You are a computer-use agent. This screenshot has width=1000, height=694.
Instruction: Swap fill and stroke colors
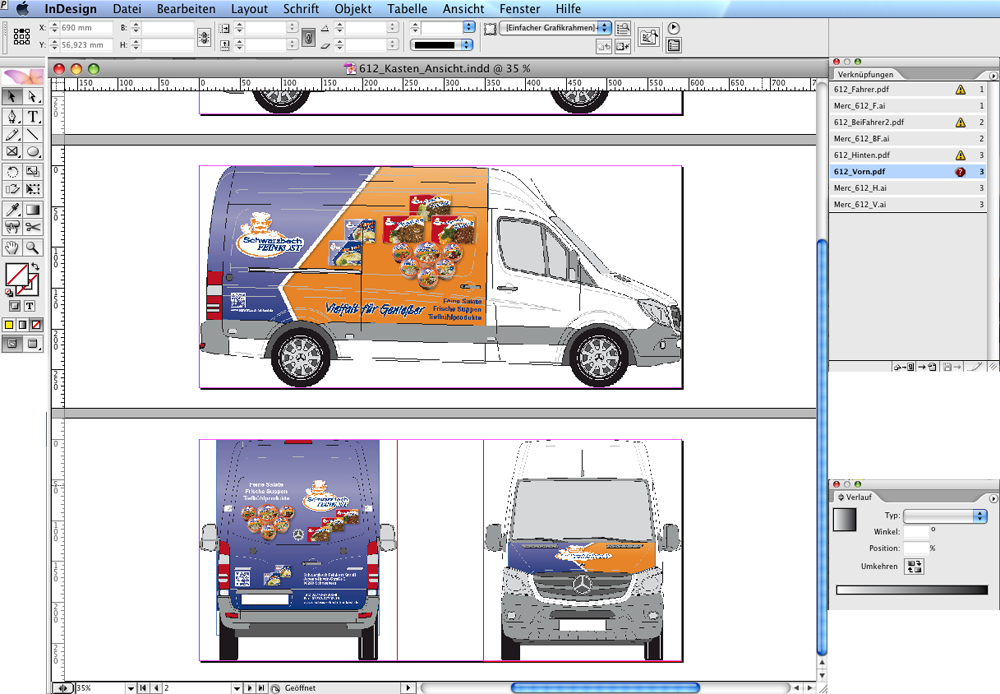pos(36,266)
